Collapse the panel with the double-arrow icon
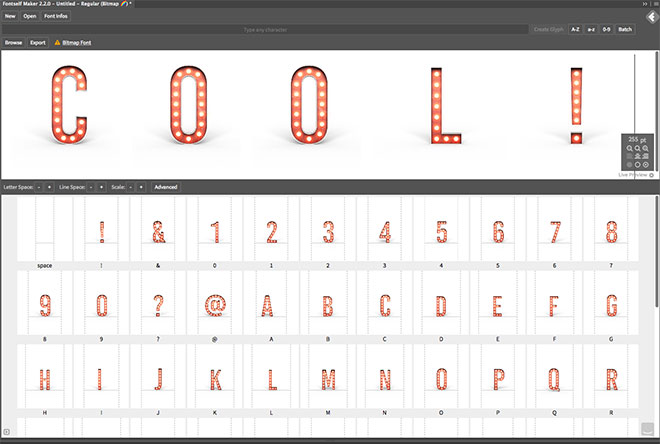This screenshot has width=660, height=444. tap(645, 4)
